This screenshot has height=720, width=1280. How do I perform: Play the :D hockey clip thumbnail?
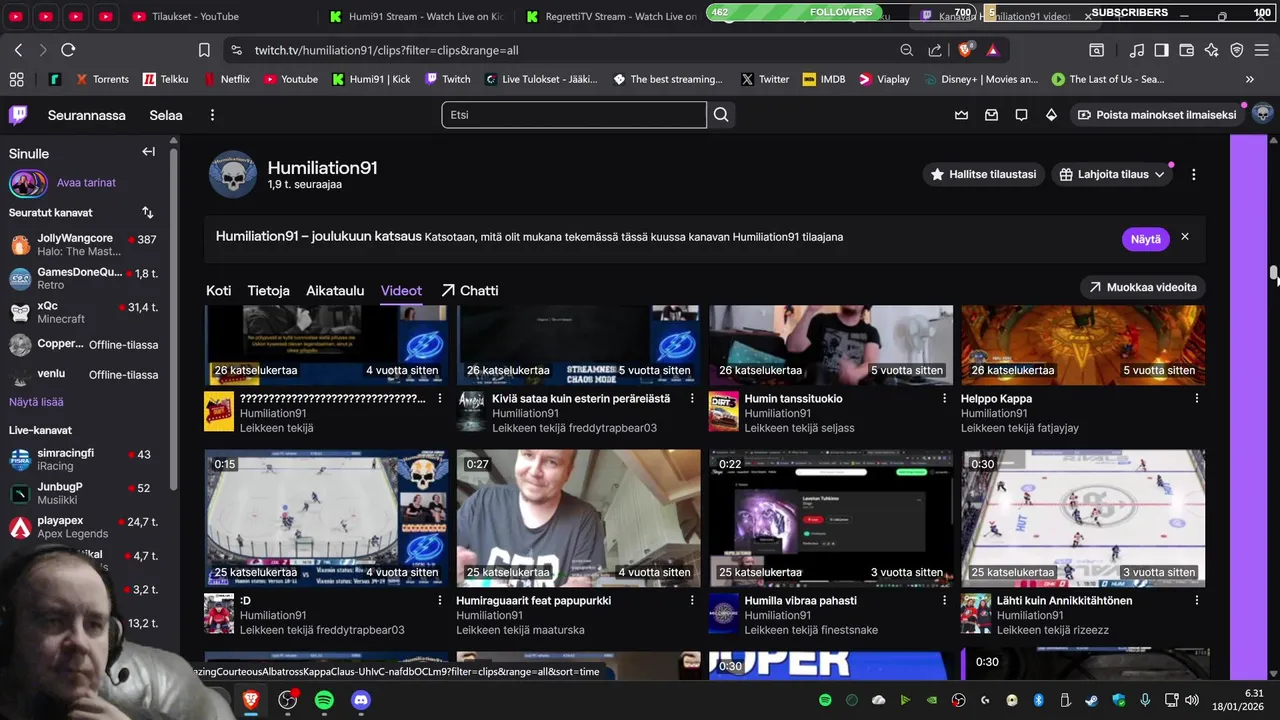click(x=327, y=518)
